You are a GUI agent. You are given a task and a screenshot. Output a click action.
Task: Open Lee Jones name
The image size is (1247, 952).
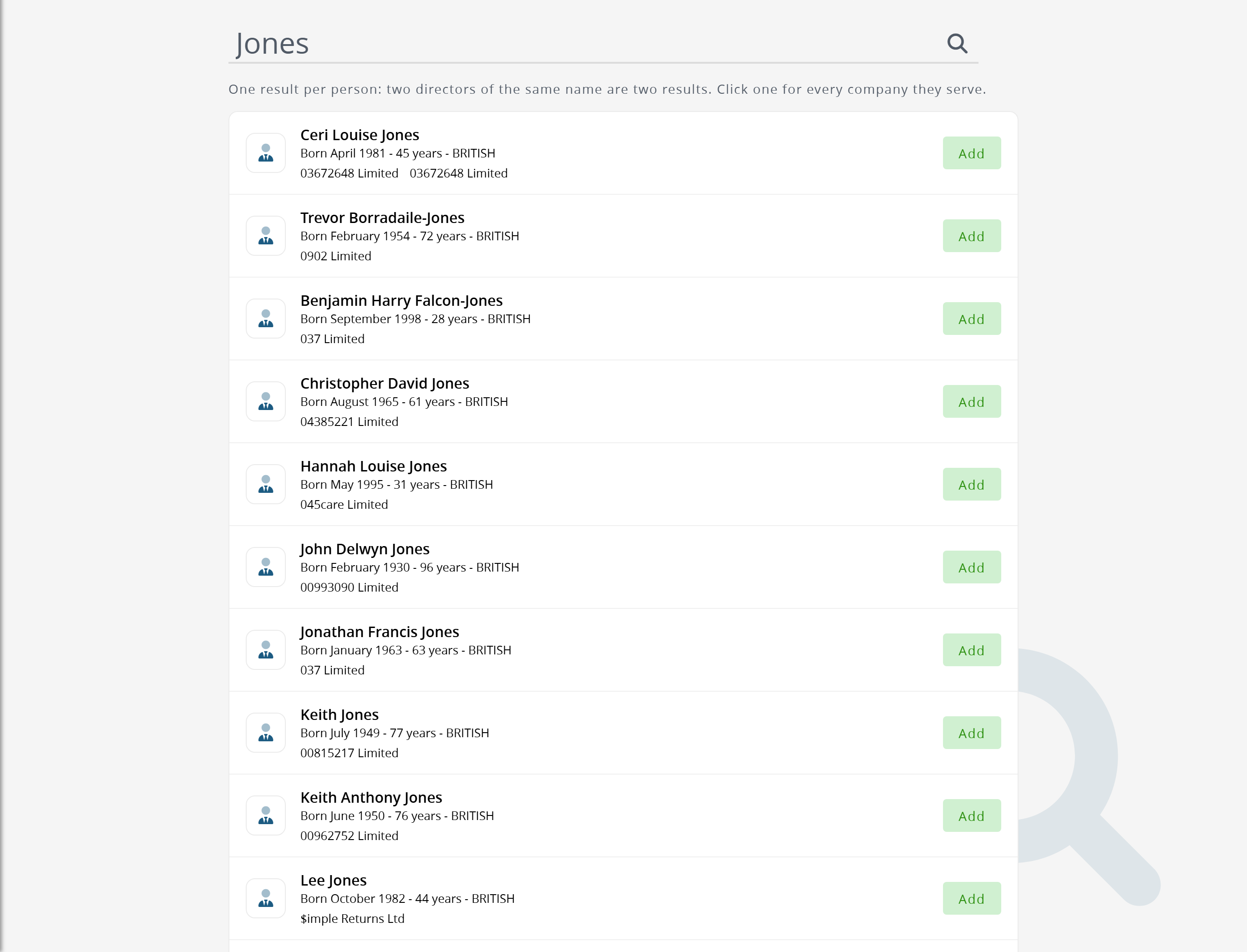[x=333, y=880]
